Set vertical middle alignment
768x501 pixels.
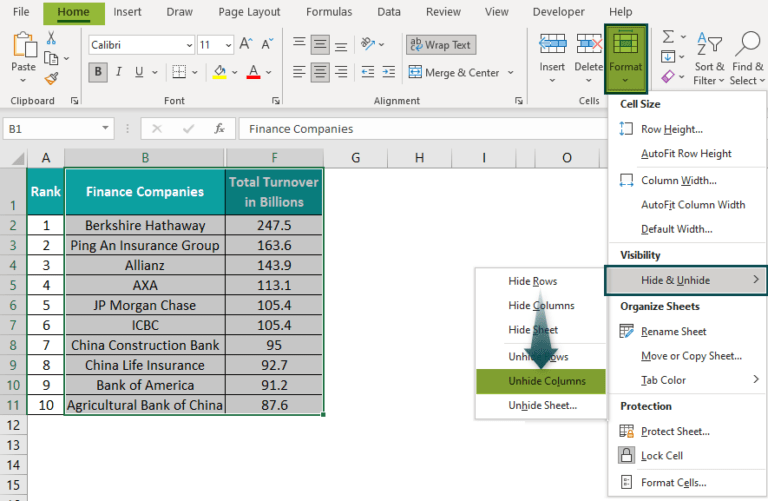(x=320, y=45)
